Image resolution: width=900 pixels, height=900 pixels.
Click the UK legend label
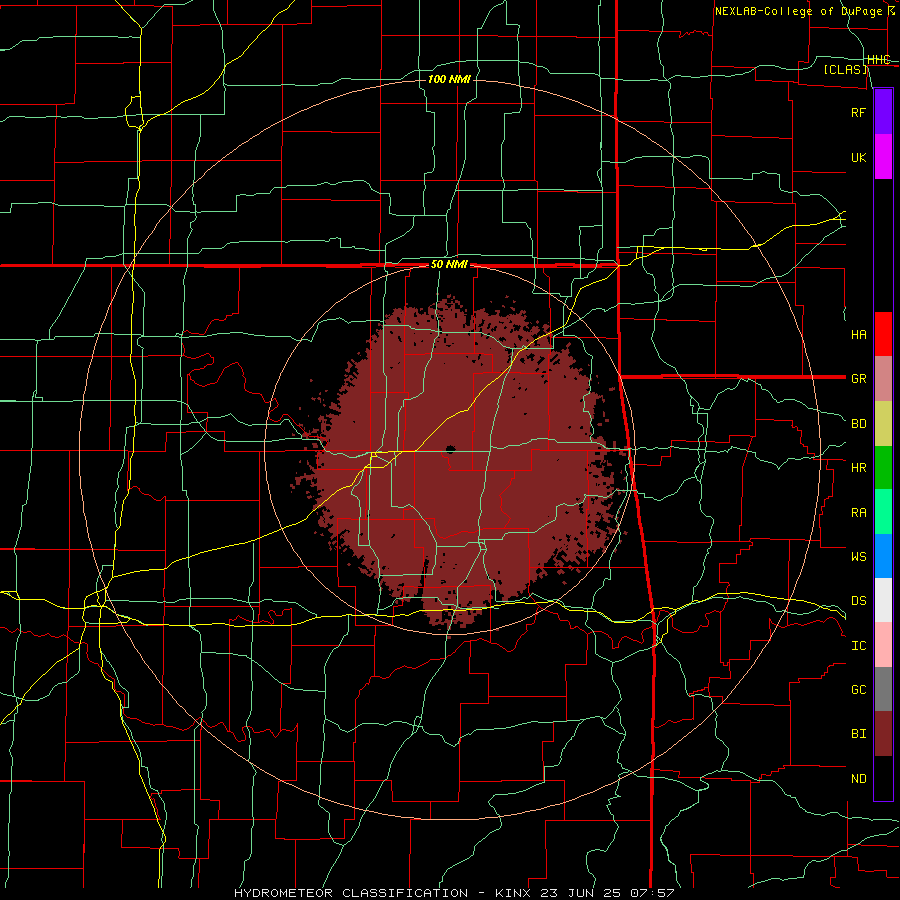click(x=858, y=157)
